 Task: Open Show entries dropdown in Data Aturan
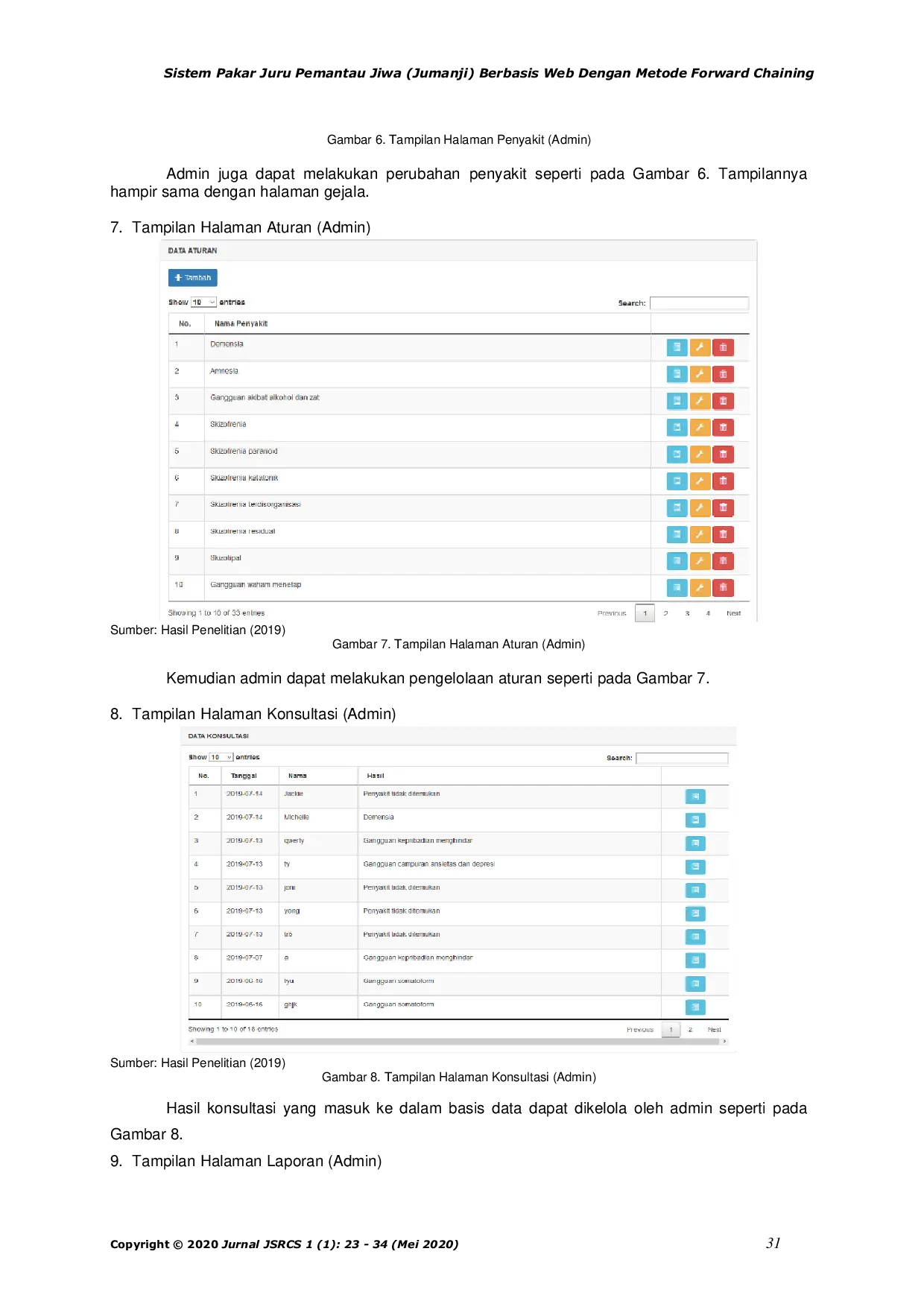pyautogui.click(x=203, y=303)
